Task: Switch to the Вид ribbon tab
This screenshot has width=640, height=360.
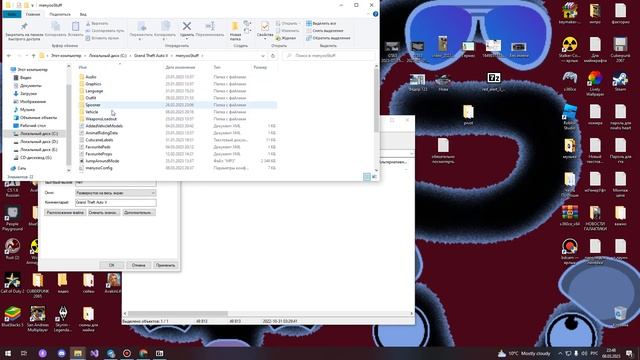Action: 83,14
